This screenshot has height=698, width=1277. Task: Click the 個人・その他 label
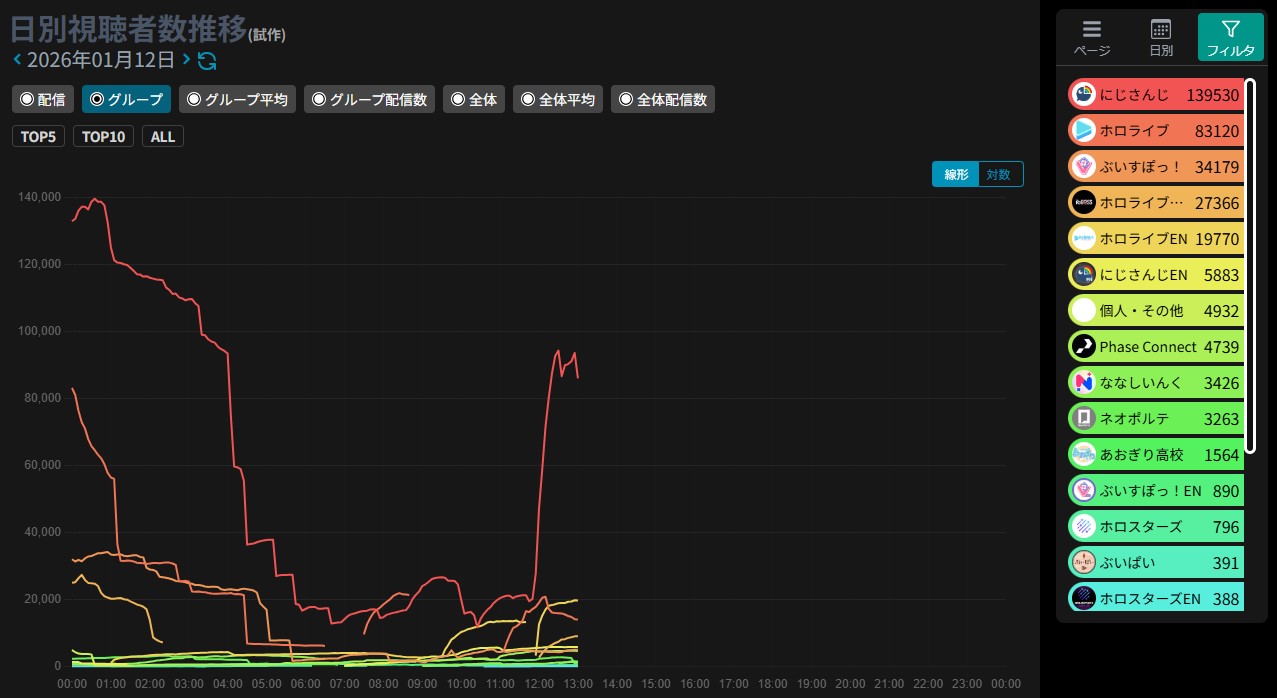click(1141, 311)
